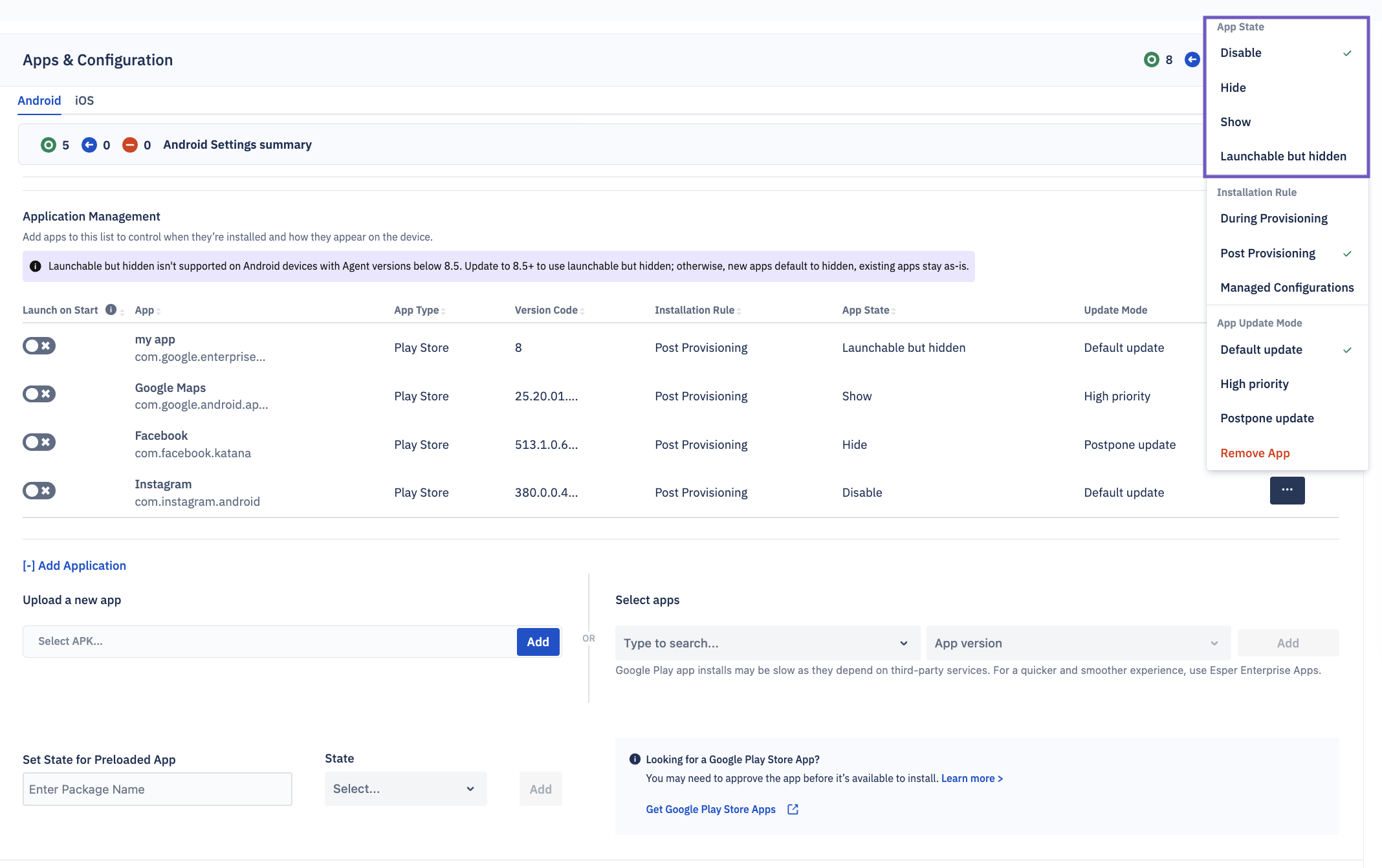Open Get Google Play Store Apps link

coord(710,809)
